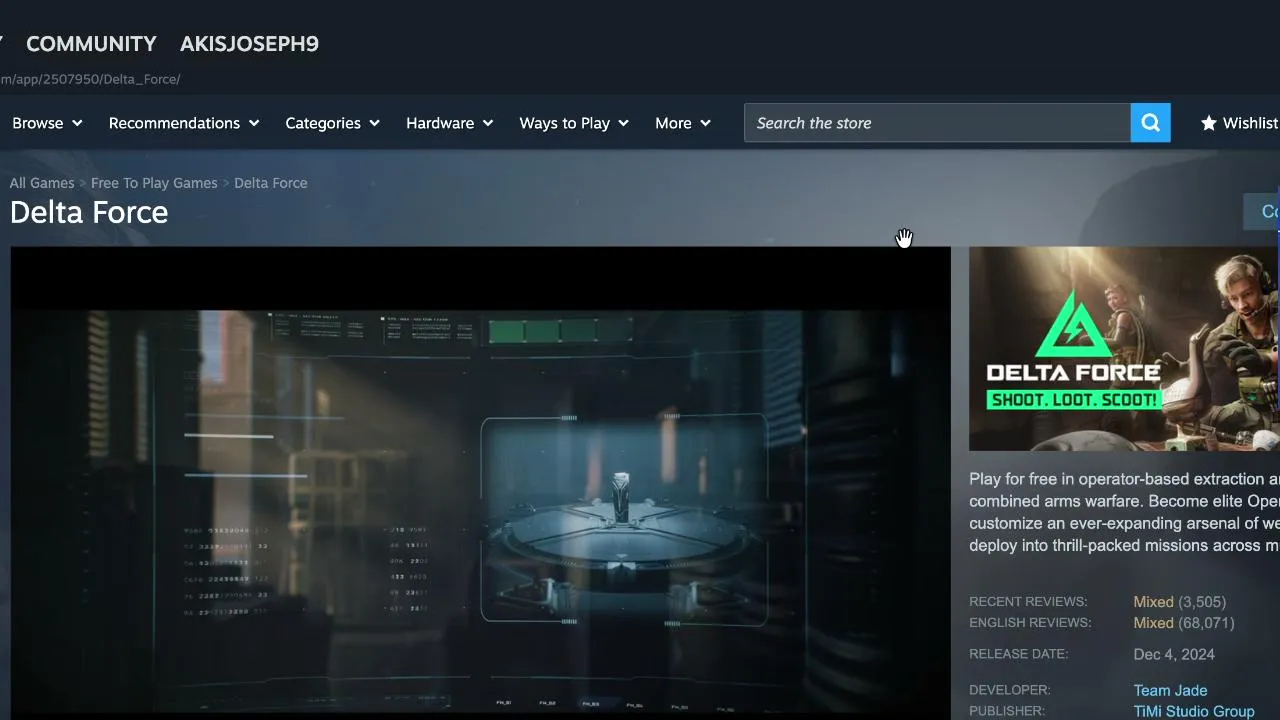Click the blue search magnifier button
The width and height of the screenshot is (1280, 720).
[1150, 123]
